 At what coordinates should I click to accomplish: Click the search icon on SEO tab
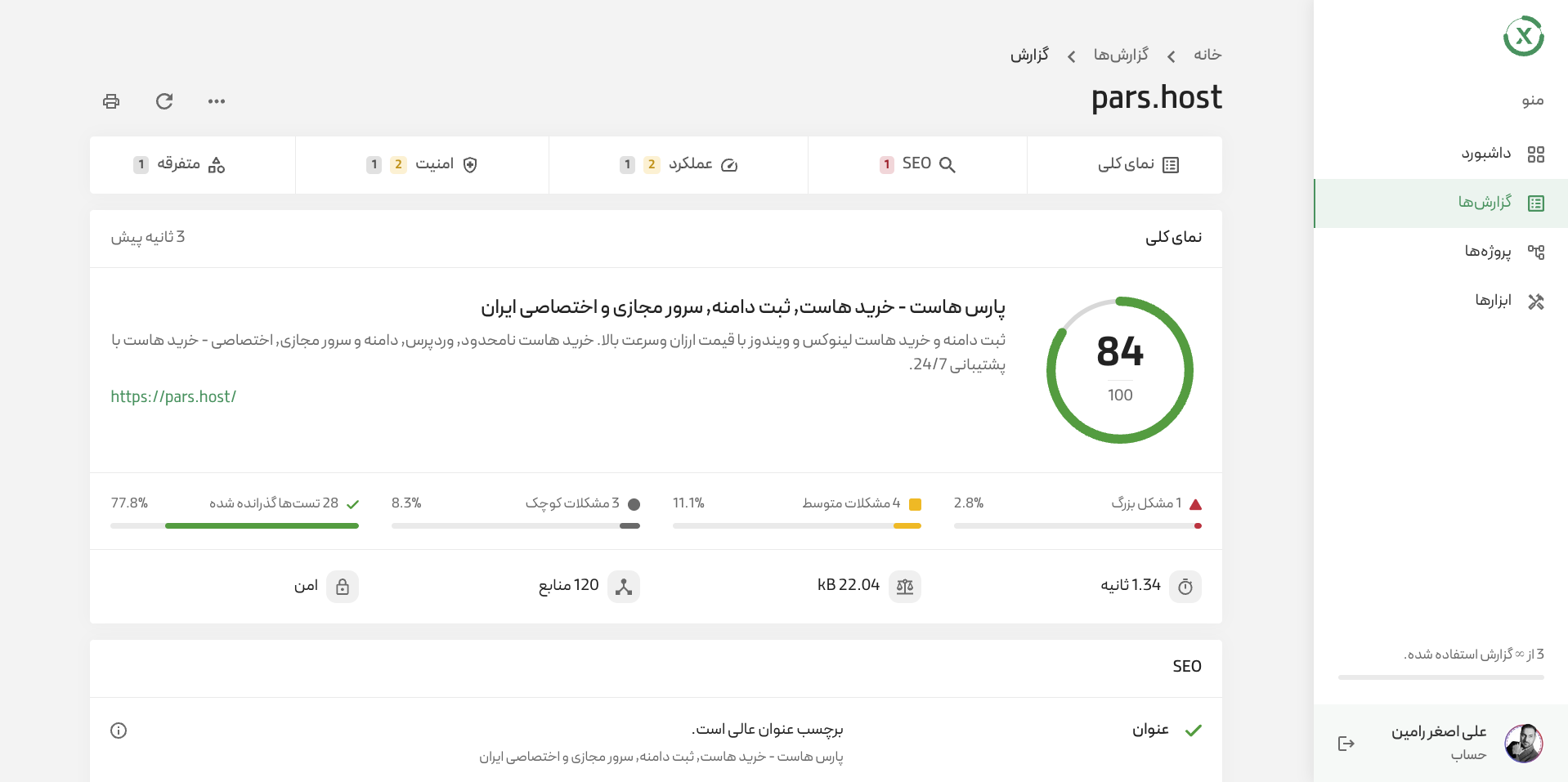pyautogui.click(x=948, y=164)
